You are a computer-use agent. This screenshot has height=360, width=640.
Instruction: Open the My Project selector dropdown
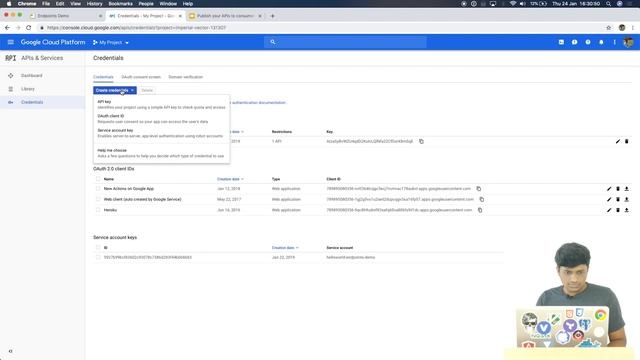click(x=111, y=42)
